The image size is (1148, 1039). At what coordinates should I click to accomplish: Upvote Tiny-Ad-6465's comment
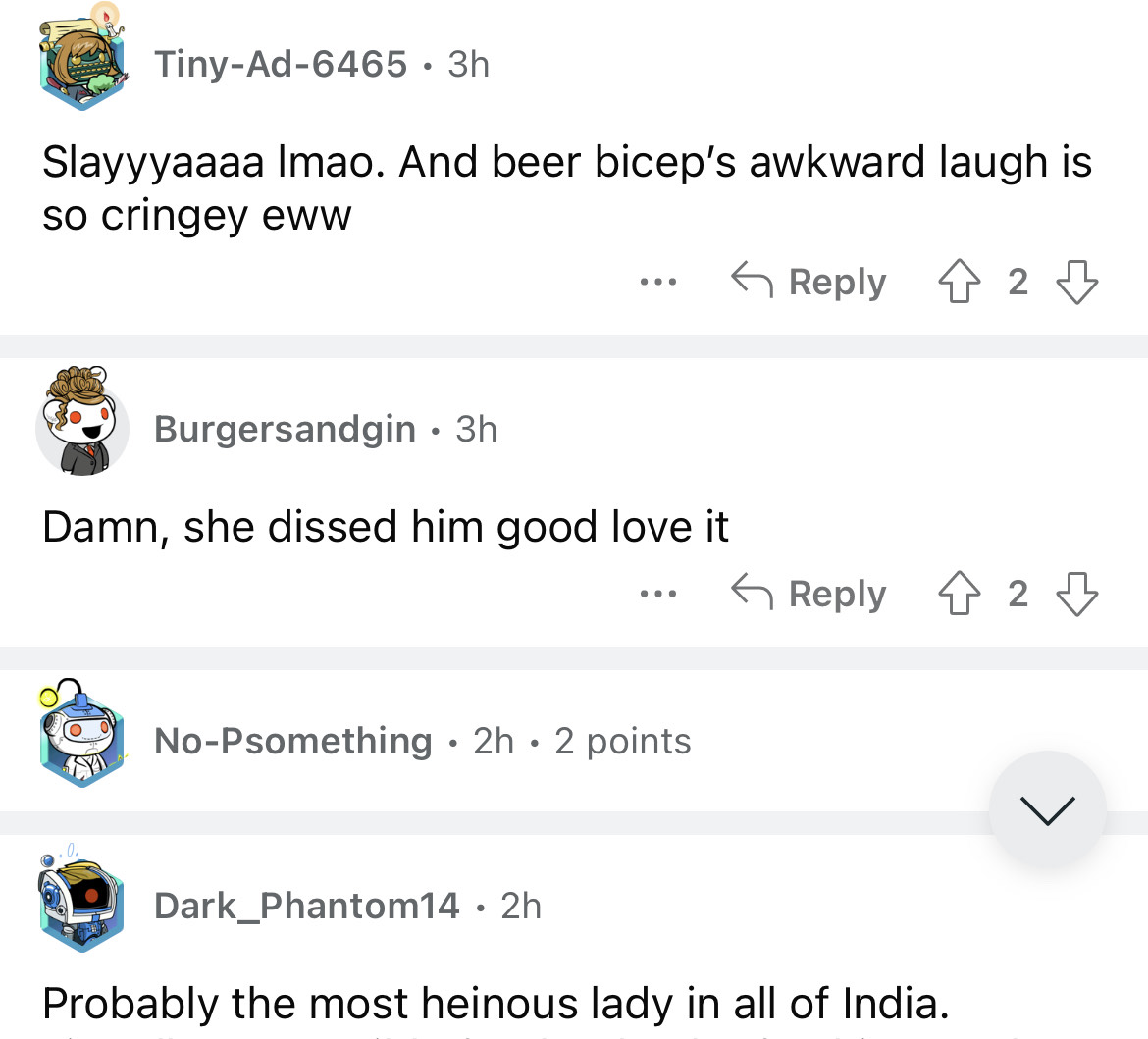pyautogui.click(x=960, y=283)
